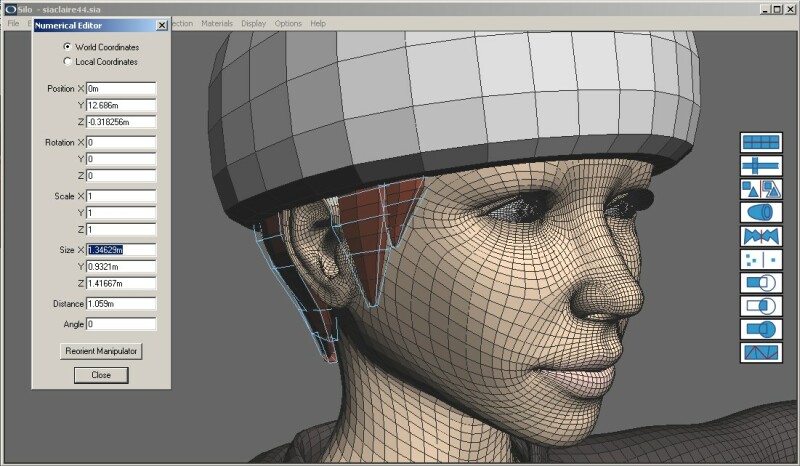Screen dimensions: 800x466
Task: Click the outlined square with half-circle icon
Action: (760, 306)
